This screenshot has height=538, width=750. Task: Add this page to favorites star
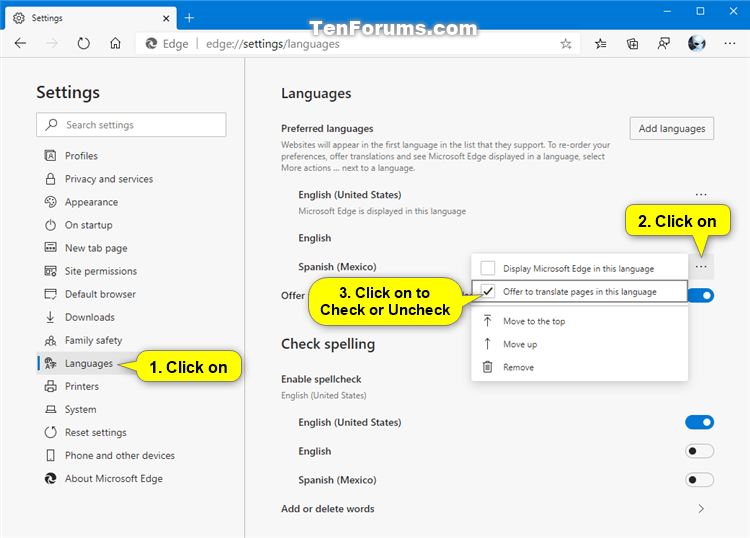tap(566, 44)
